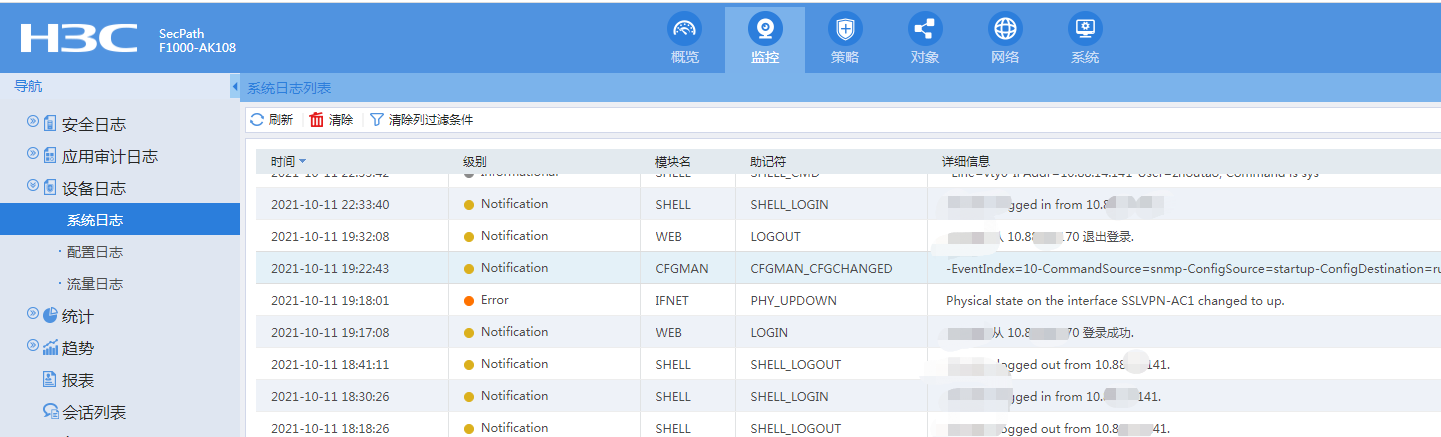The height and width of the screenshot is (437, 1441).
Task: Go to the 网络 globe icon
Action: pyautogui.click(x=1004, y=29)
